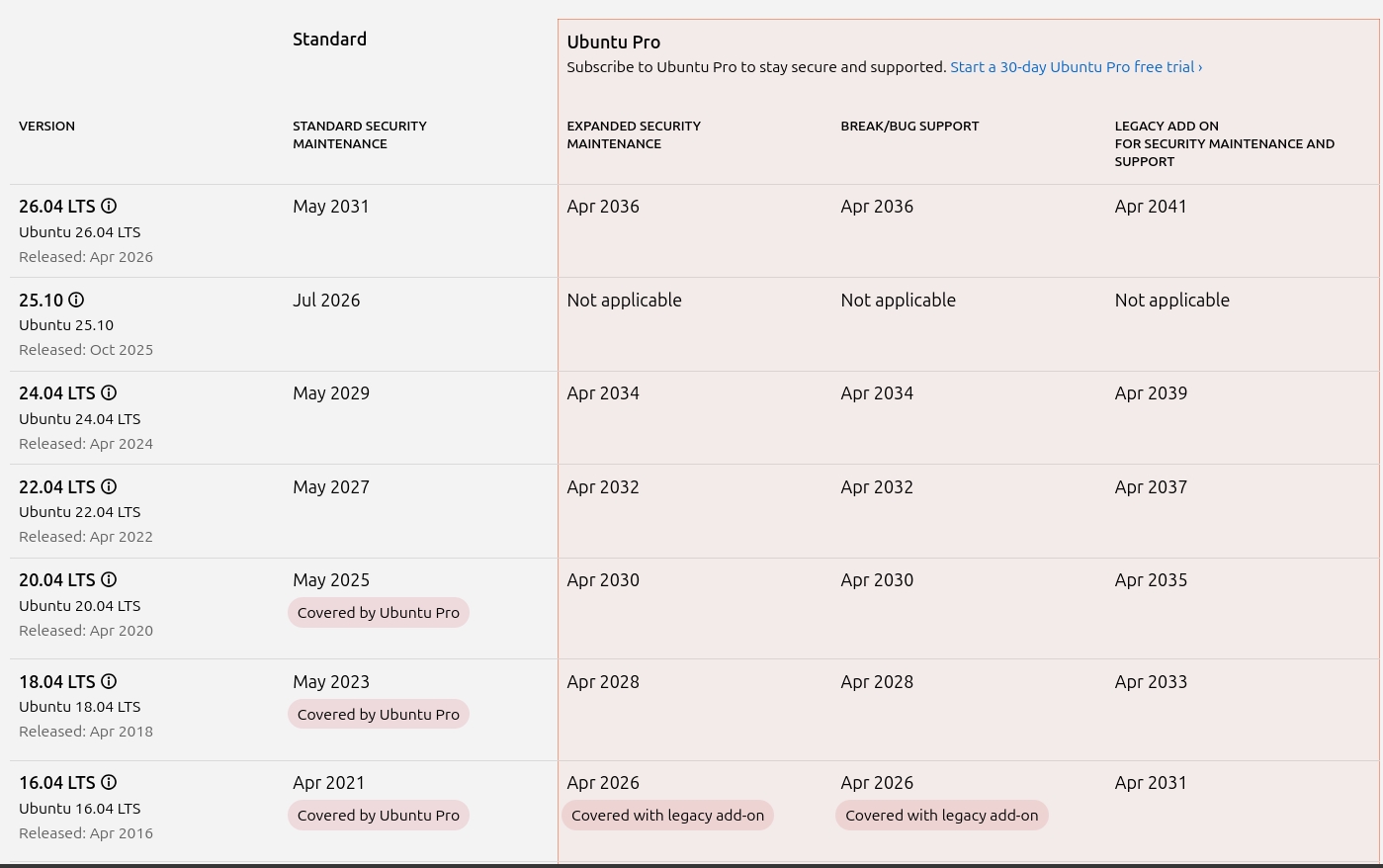Viewport: 1383px width, 868px height.
Task: Click "Apr 2041" legacy add-on date
Action: coord(1151,207)
